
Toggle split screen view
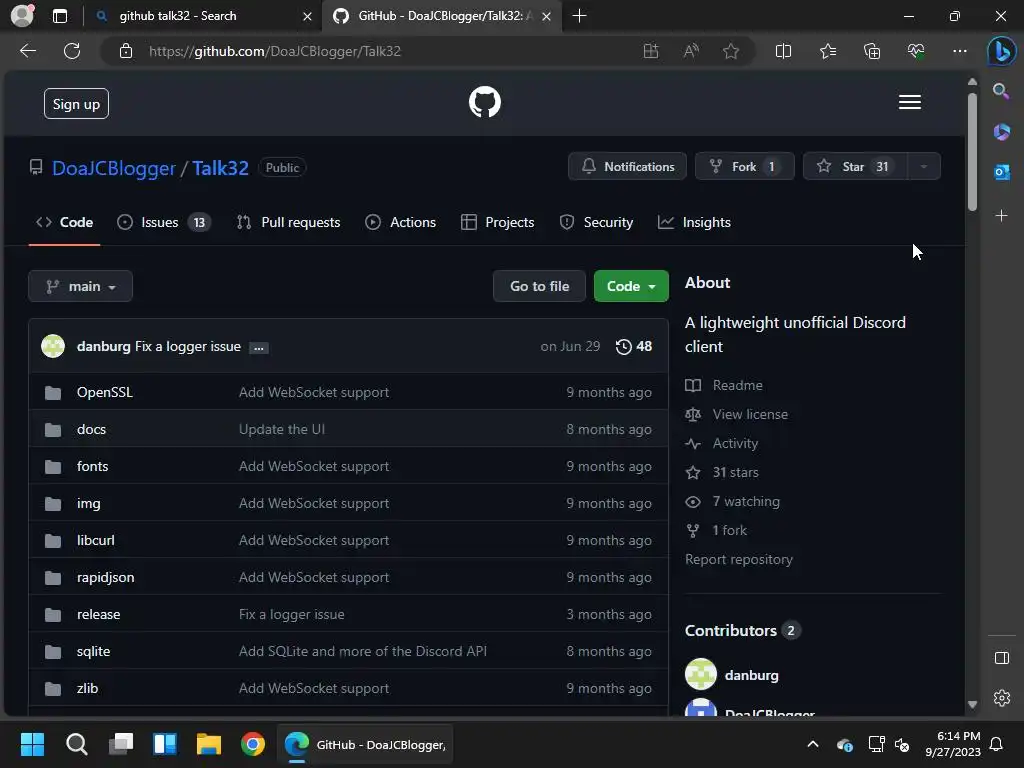[783, 51]
